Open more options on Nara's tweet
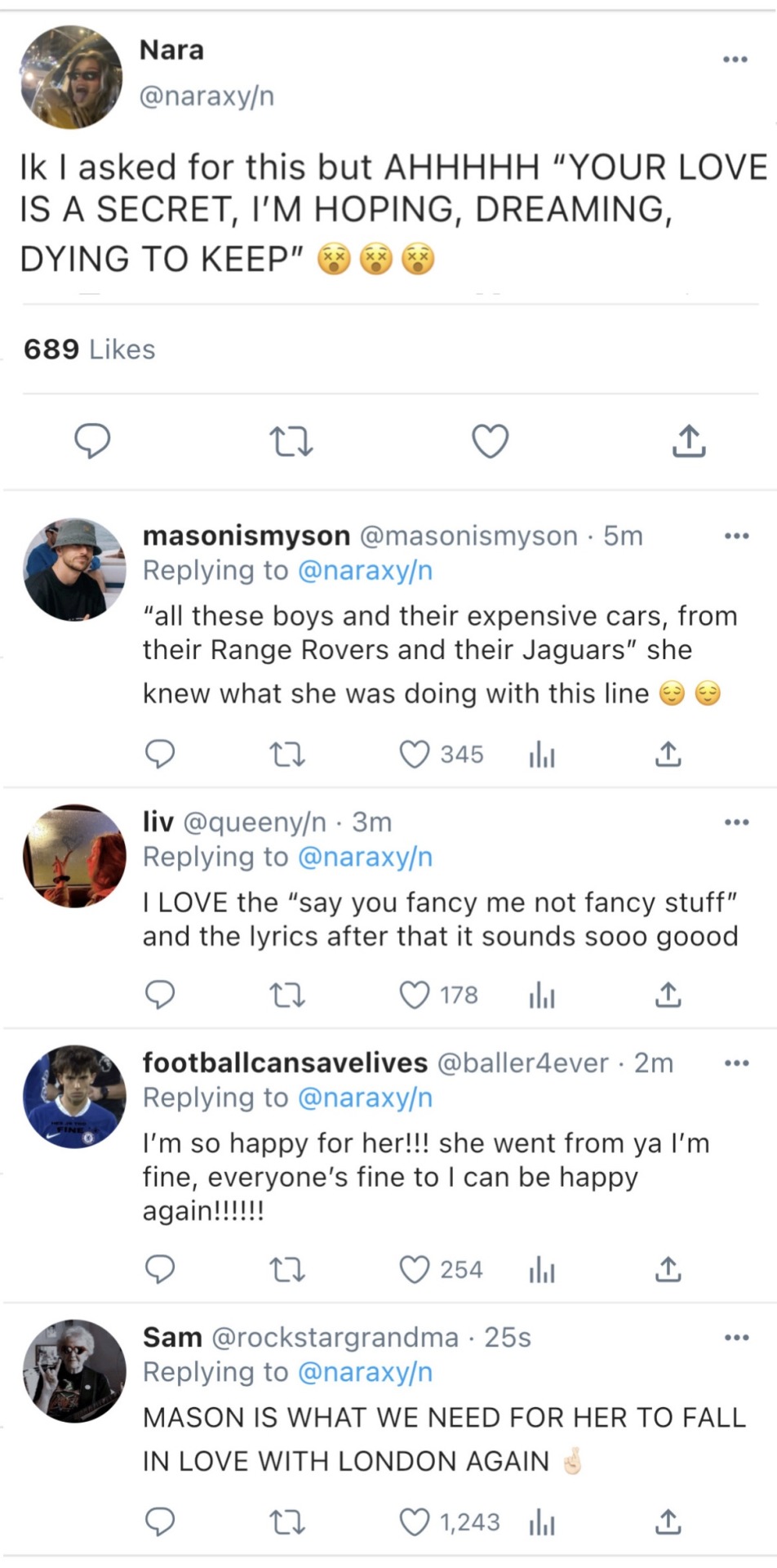Screen dimensions: 777x1568 [x=735, y=59]
